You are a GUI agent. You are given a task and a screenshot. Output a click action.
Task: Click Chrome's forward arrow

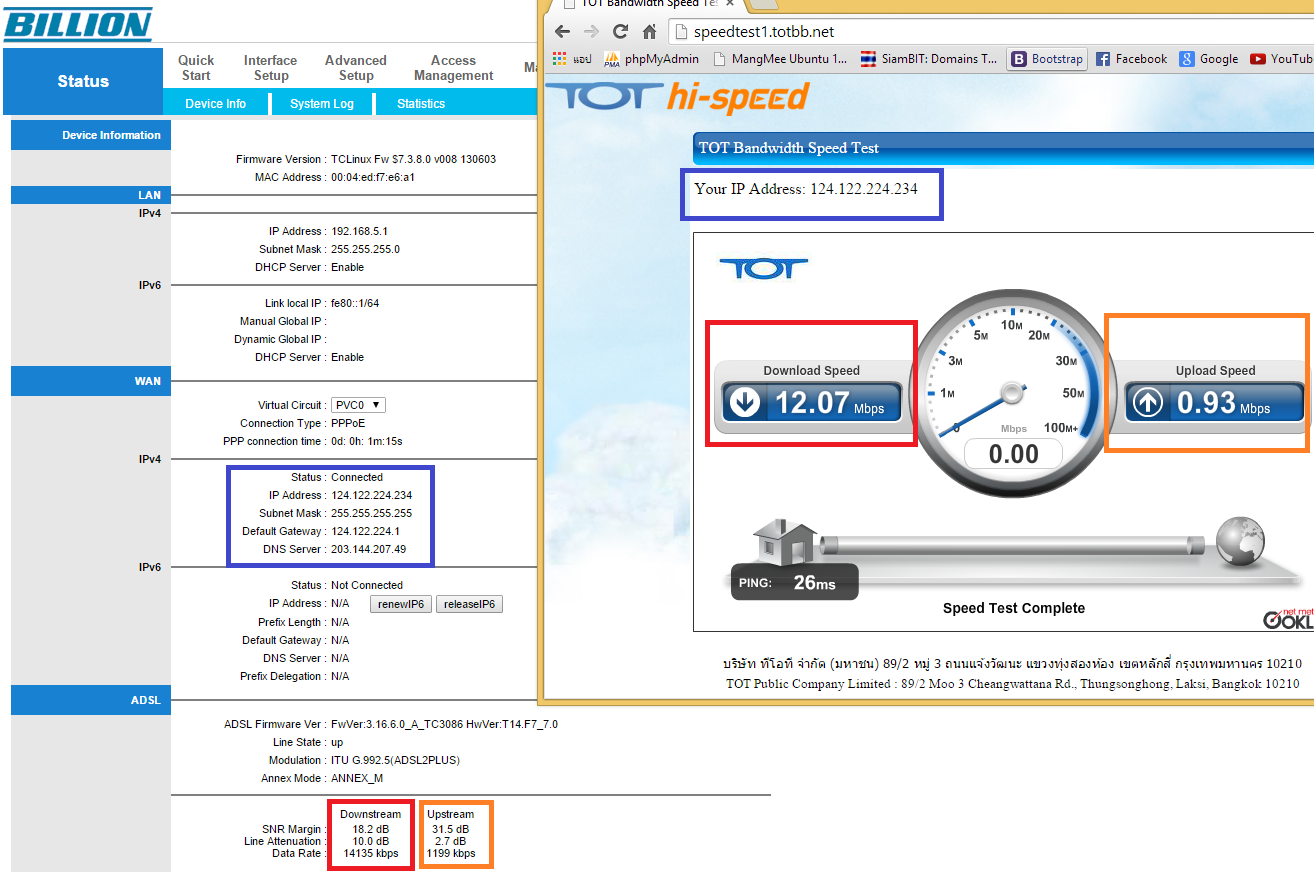point(591,31)
